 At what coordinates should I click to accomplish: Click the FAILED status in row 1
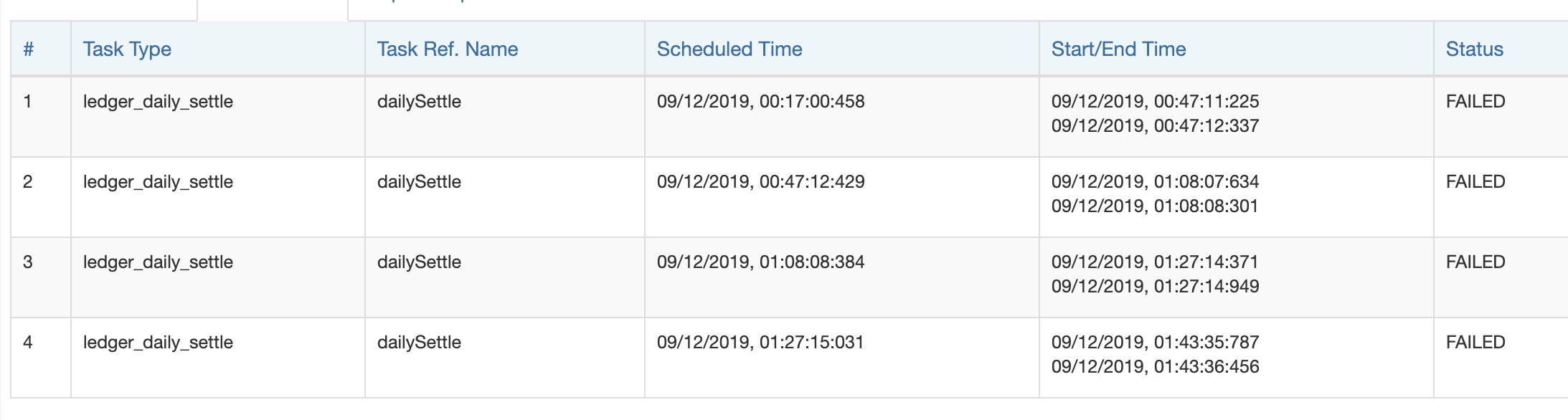(x=1475, y=101)
